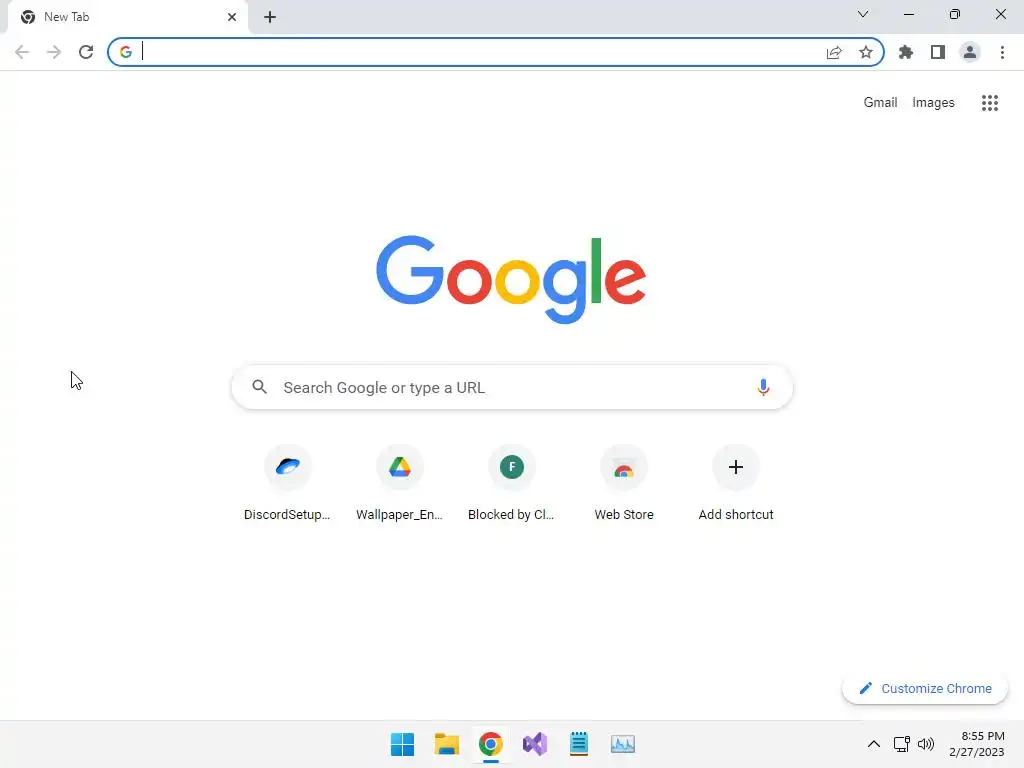1024x768 pixels.
Task: Open the Extensions puzzle icon
Action: [906, 52]
